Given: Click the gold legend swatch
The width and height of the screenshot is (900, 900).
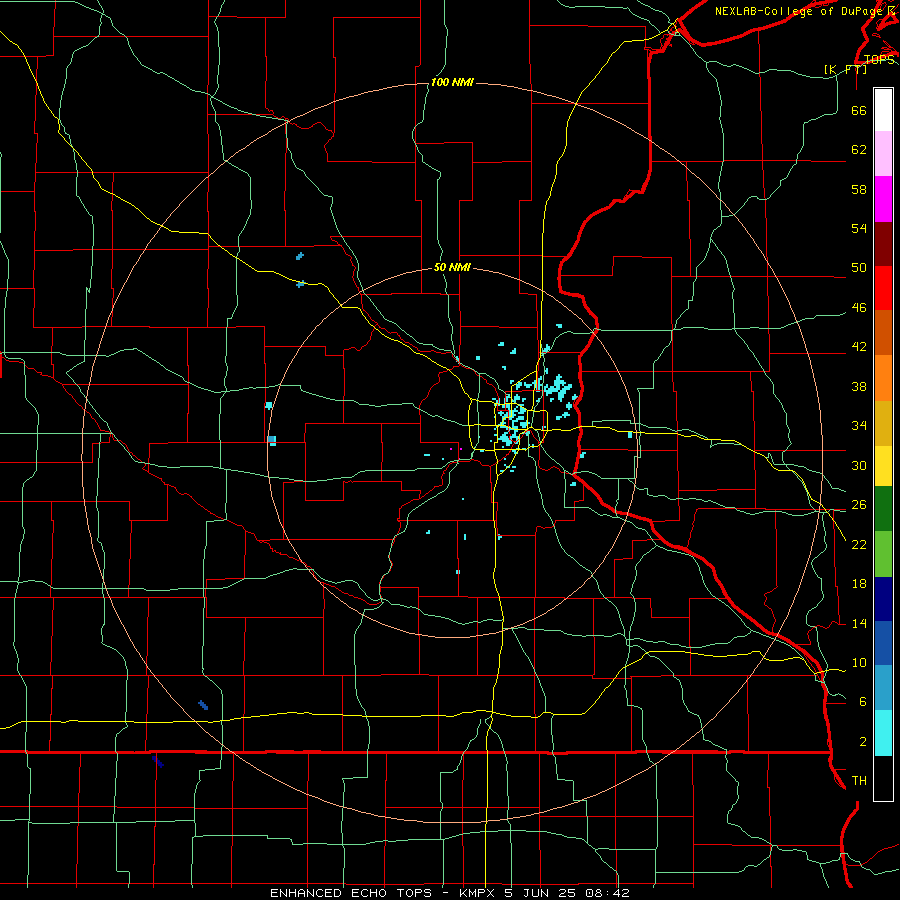Looking at the screenshot, I should pos(883,423).
